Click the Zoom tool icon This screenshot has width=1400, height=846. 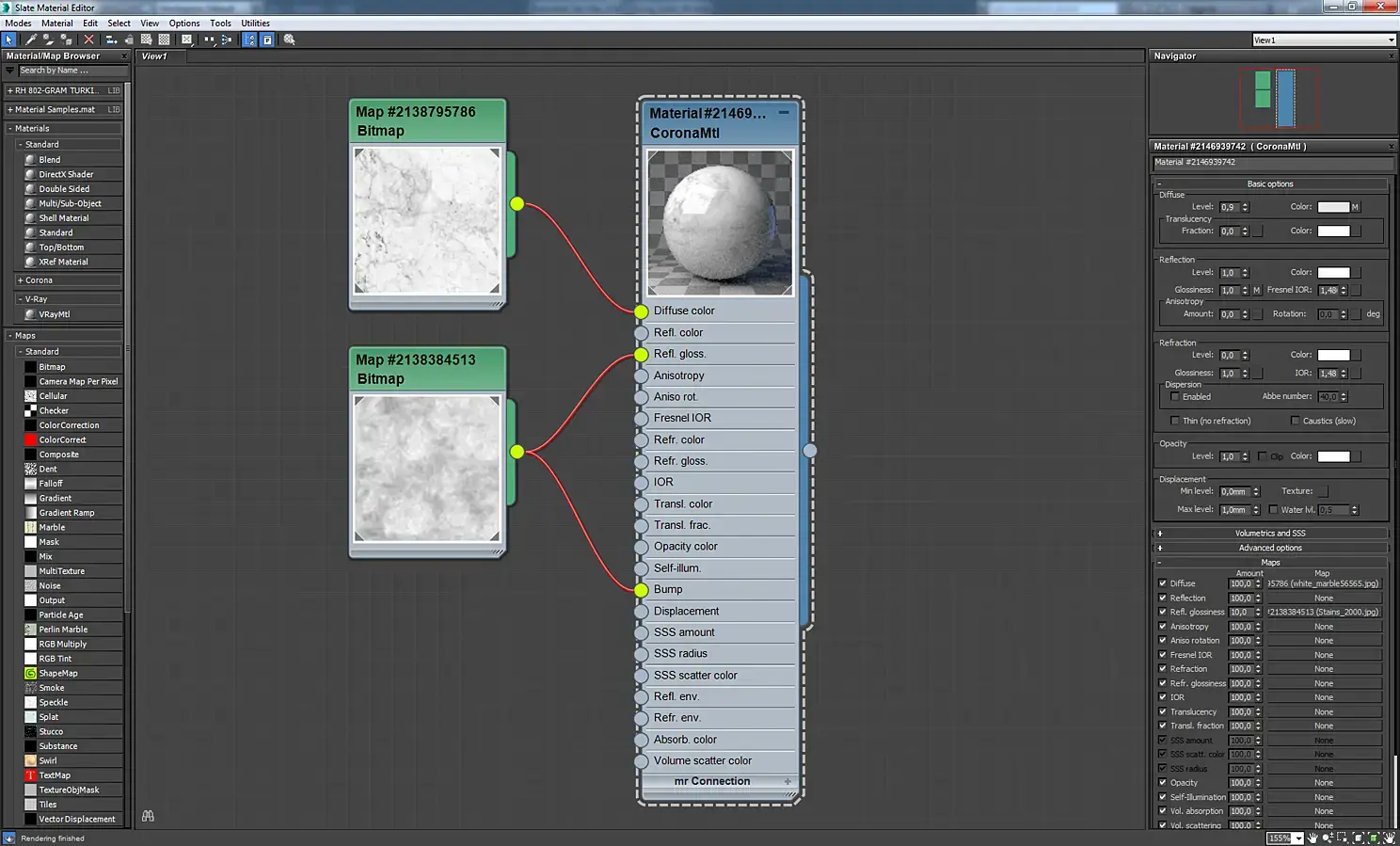(x=1328, y=838)
